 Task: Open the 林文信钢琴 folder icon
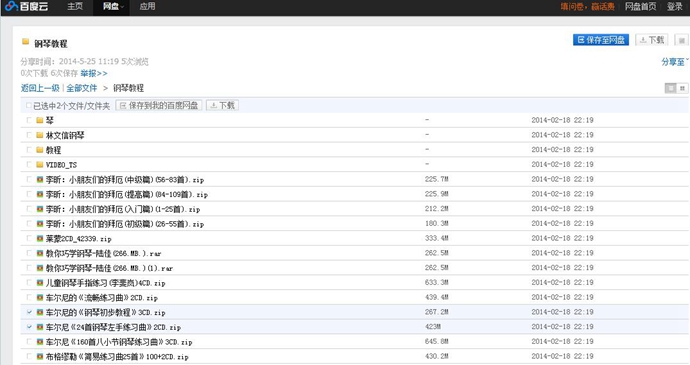[x=40, y=135]
